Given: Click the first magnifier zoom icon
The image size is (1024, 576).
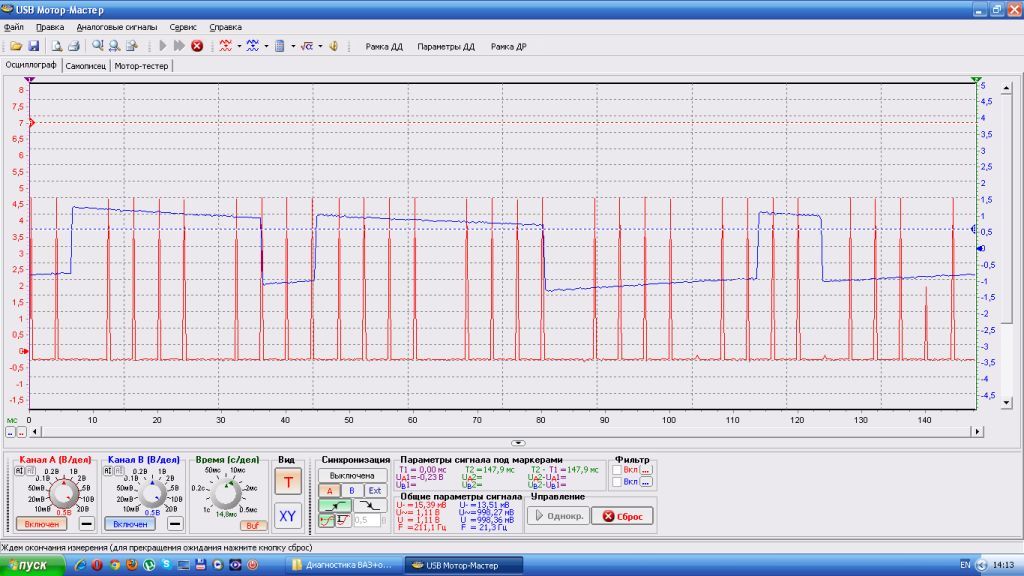Looking at the screenshot, I should [x=97, y=46].
